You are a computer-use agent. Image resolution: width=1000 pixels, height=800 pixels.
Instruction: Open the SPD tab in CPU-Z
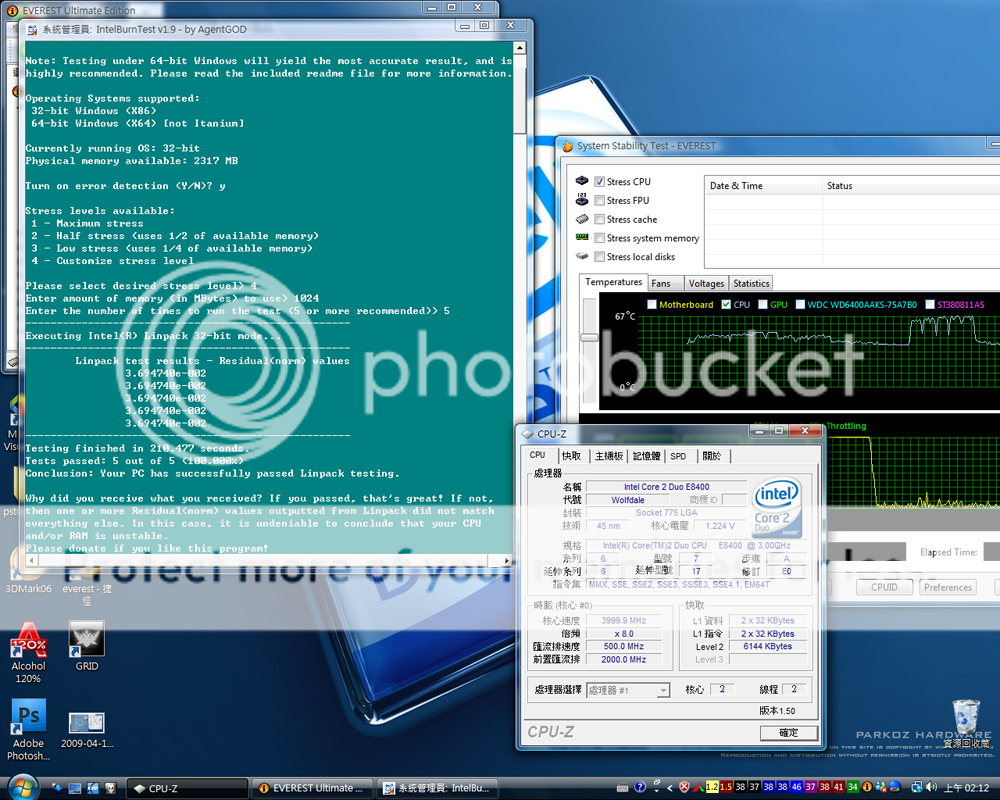click(x=679, y=456)
